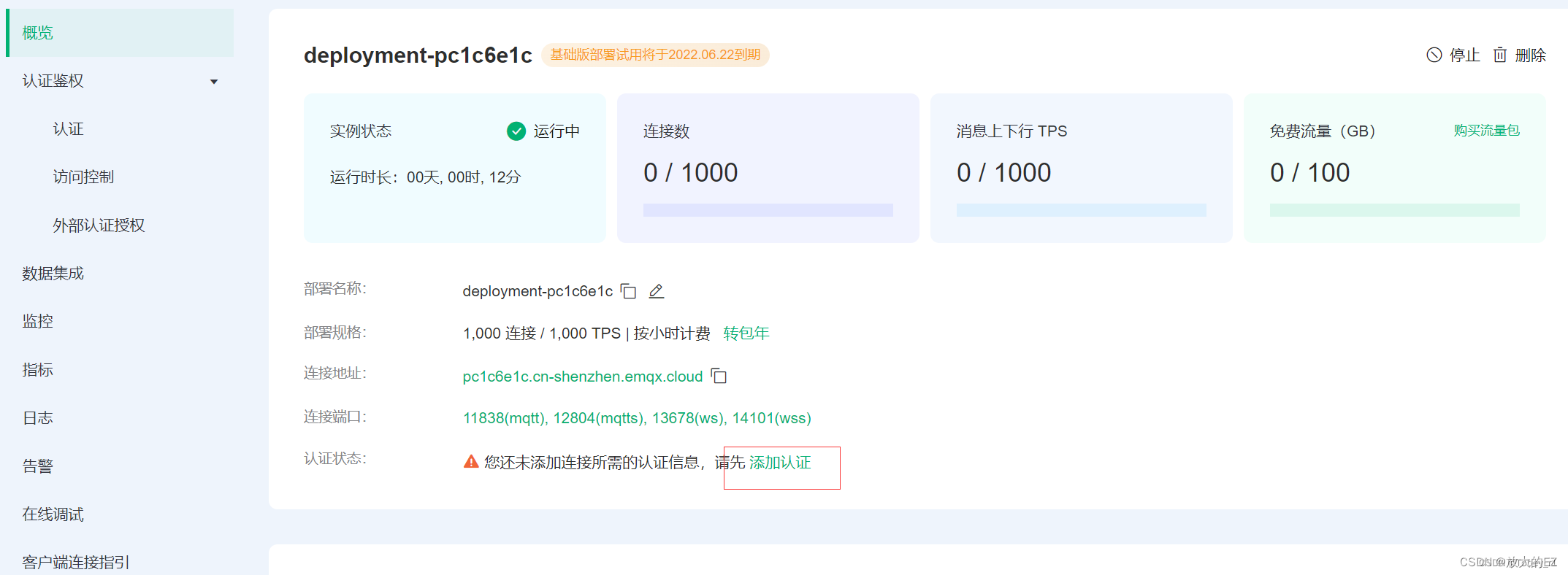Click the 实例状态 label
Viewport: 1568px width, 575px height.
pyautogui.click(x=361, y=131)
